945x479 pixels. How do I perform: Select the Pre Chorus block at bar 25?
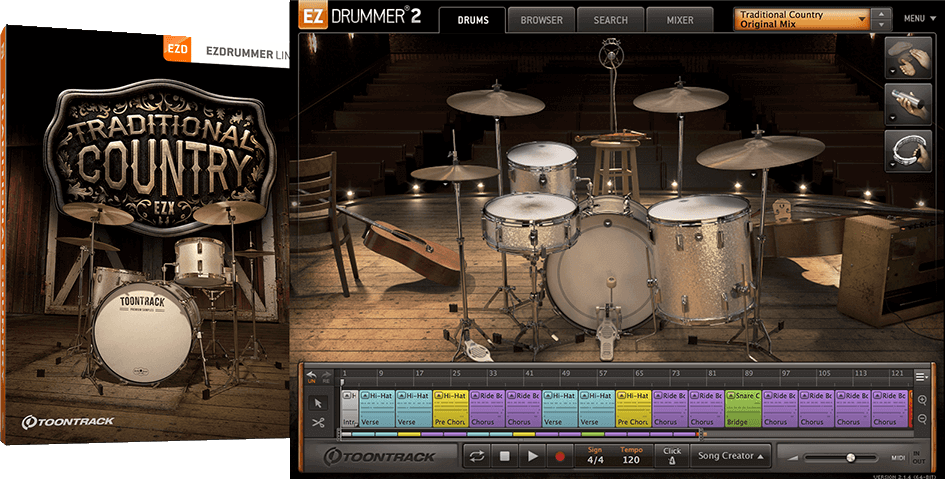451,409
